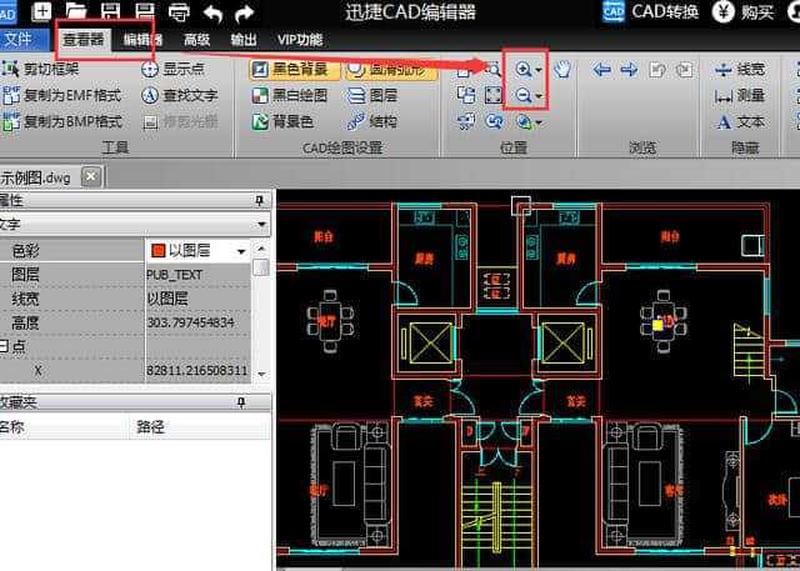The width and height of the screenshot is (800, 571).
Task: Click 复制为EMF格式
Action: coord(62,95)
